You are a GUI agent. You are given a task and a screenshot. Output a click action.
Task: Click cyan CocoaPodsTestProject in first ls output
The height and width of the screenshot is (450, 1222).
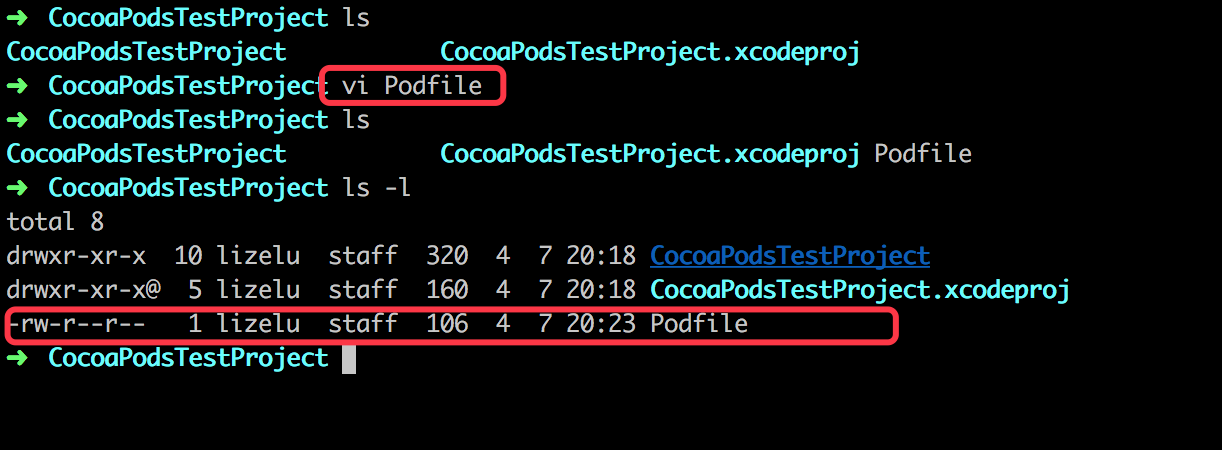point(146,52)
